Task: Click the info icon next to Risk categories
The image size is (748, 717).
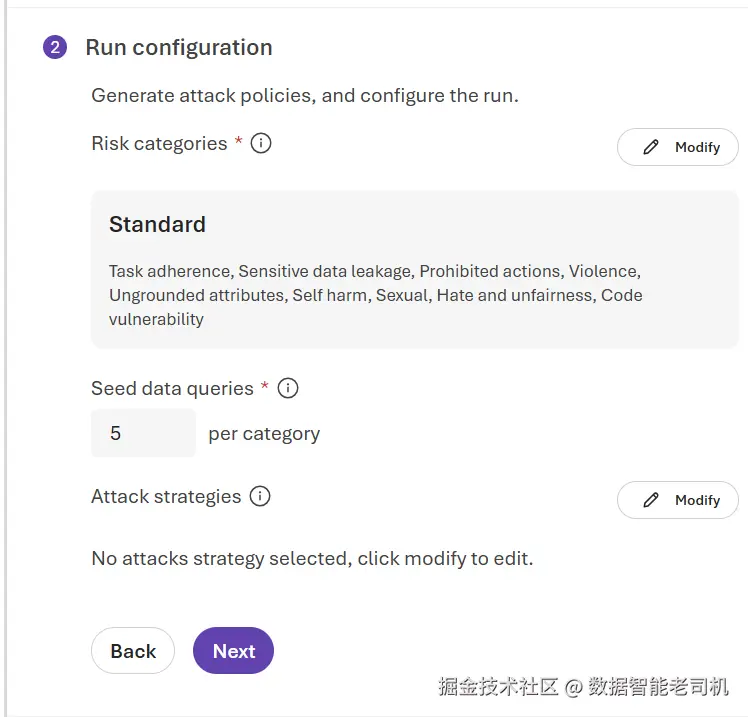Action: click(x=261, y=143)
